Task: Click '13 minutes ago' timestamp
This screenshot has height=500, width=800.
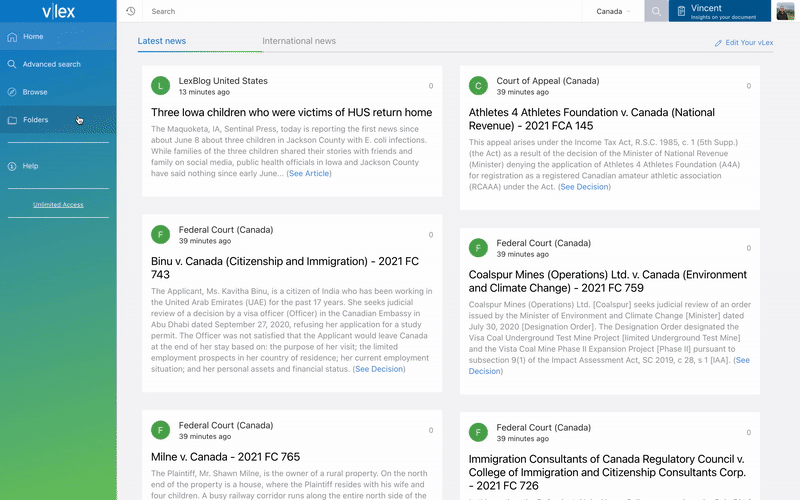Action: click(x=204, y=92)
